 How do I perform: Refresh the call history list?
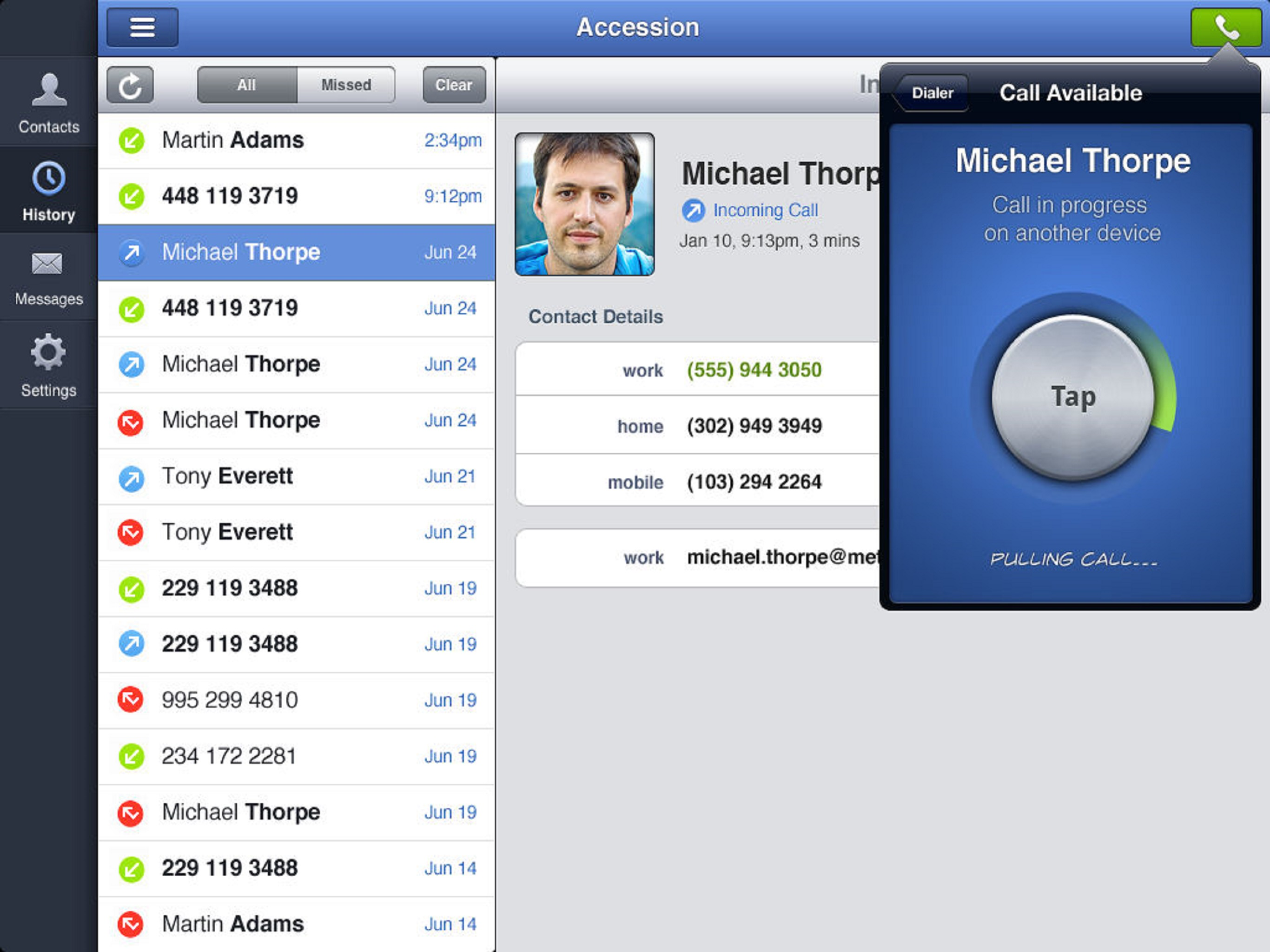tap(130, 85)
